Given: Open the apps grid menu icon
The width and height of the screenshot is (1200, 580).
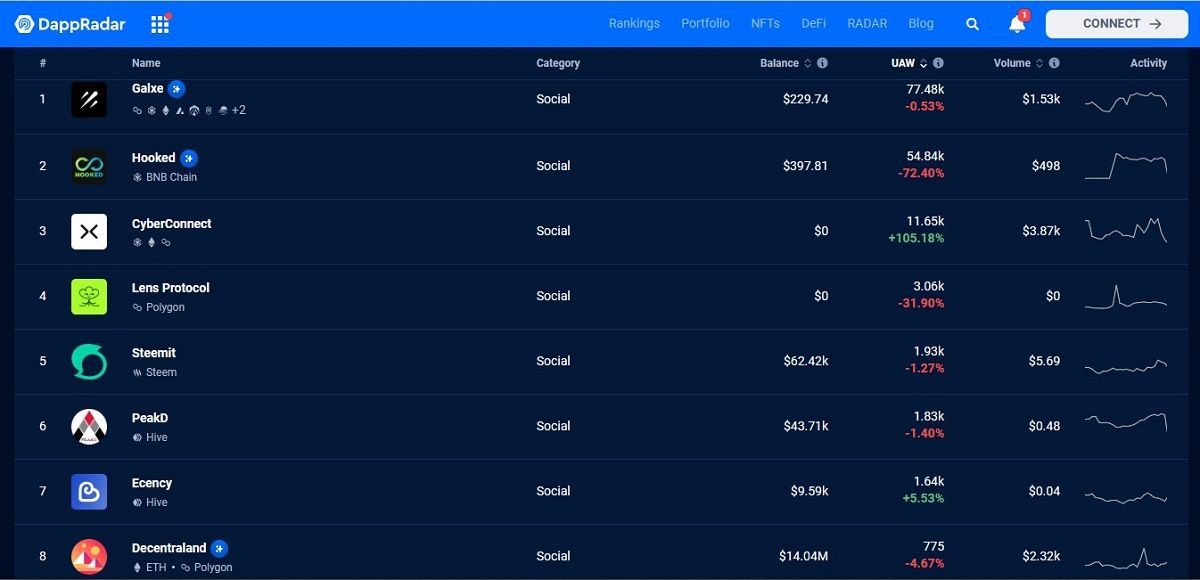Looking at the screenshot, I should pyautogui.click(x=160, y=24).
